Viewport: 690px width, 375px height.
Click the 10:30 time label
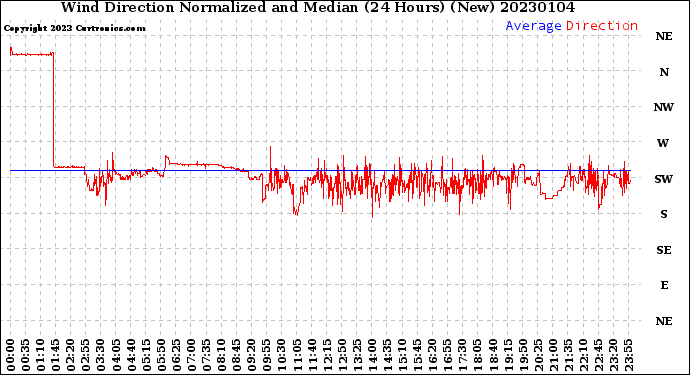tap(282, 355)
